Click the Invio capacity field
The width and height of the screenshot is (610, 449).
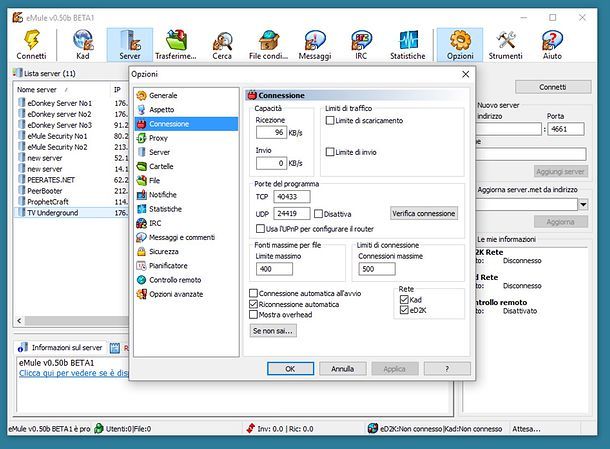tap(271, 163)
